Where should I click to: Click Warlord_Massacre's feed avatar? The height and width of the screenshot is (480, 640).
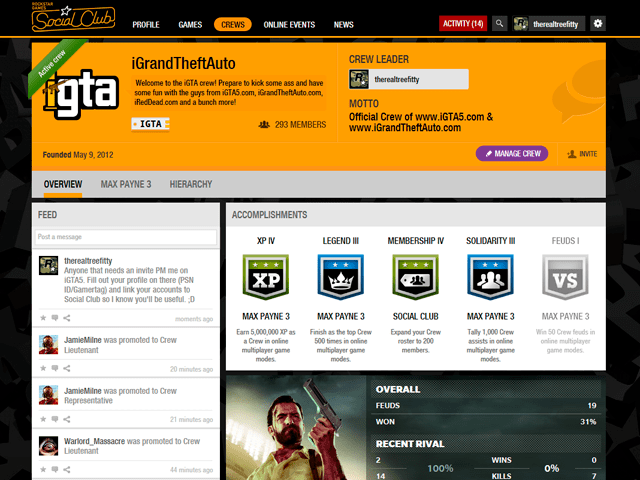(49, 446)
